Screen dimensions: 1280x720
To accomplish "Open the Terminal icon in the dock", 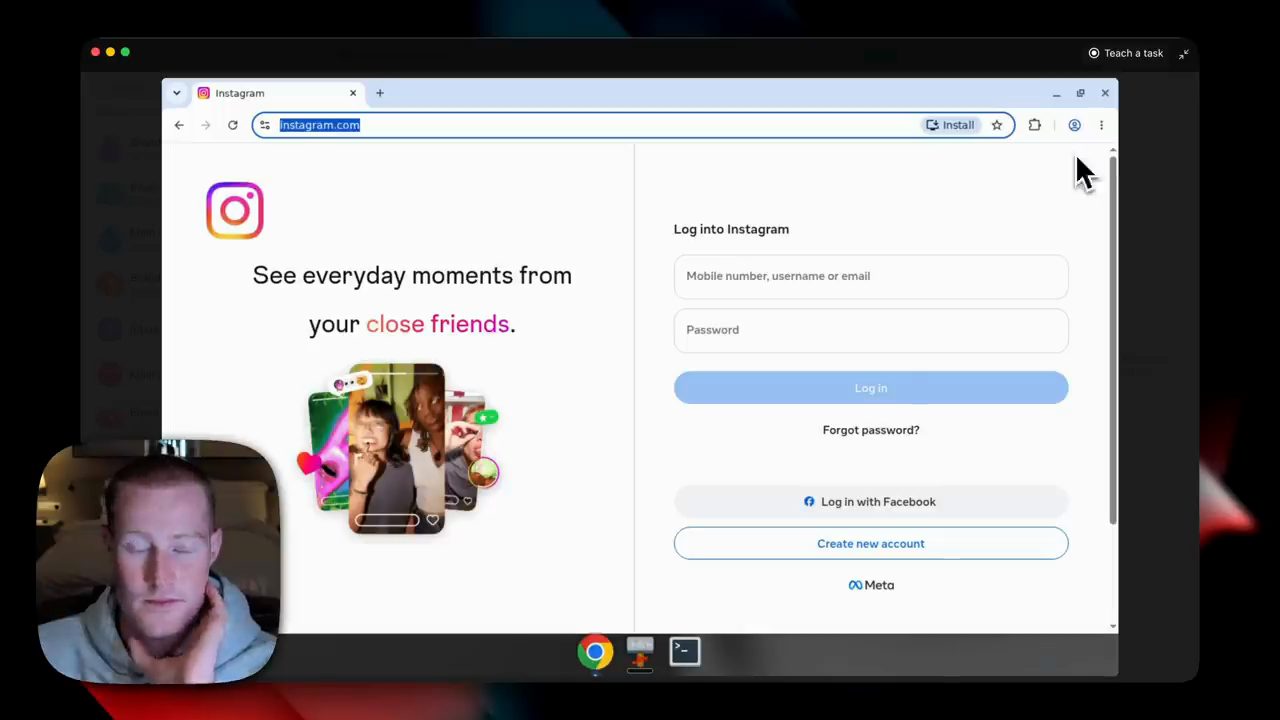I will (x=685, y=652).
